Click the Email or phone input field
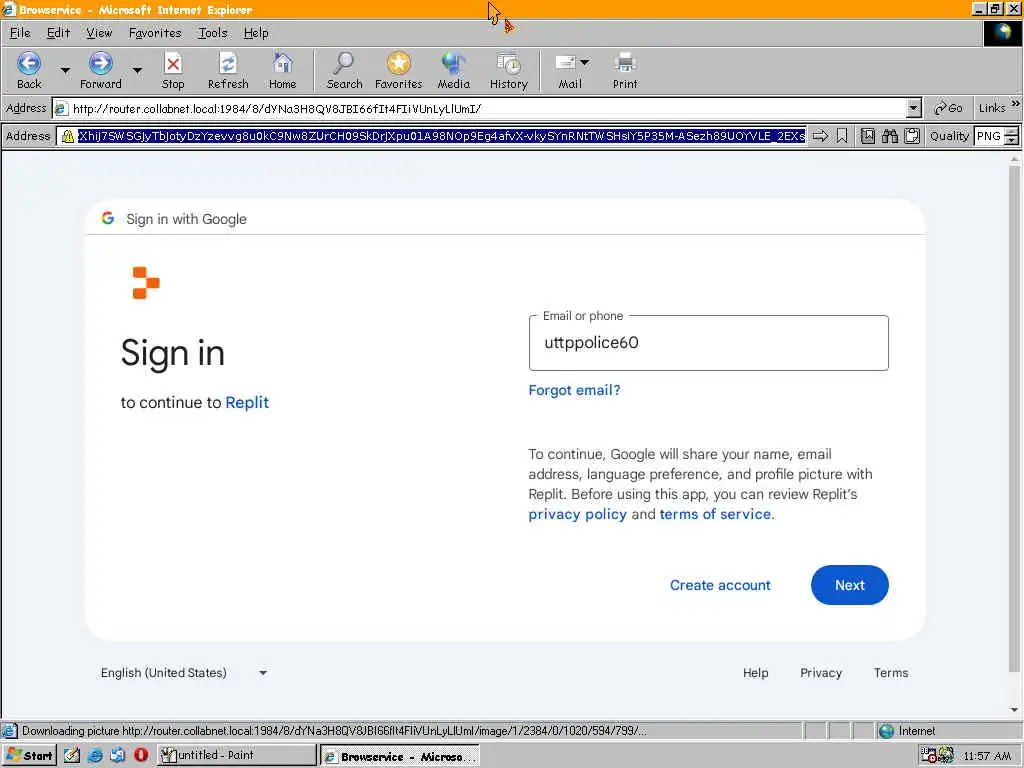 (x=709, y=343)
